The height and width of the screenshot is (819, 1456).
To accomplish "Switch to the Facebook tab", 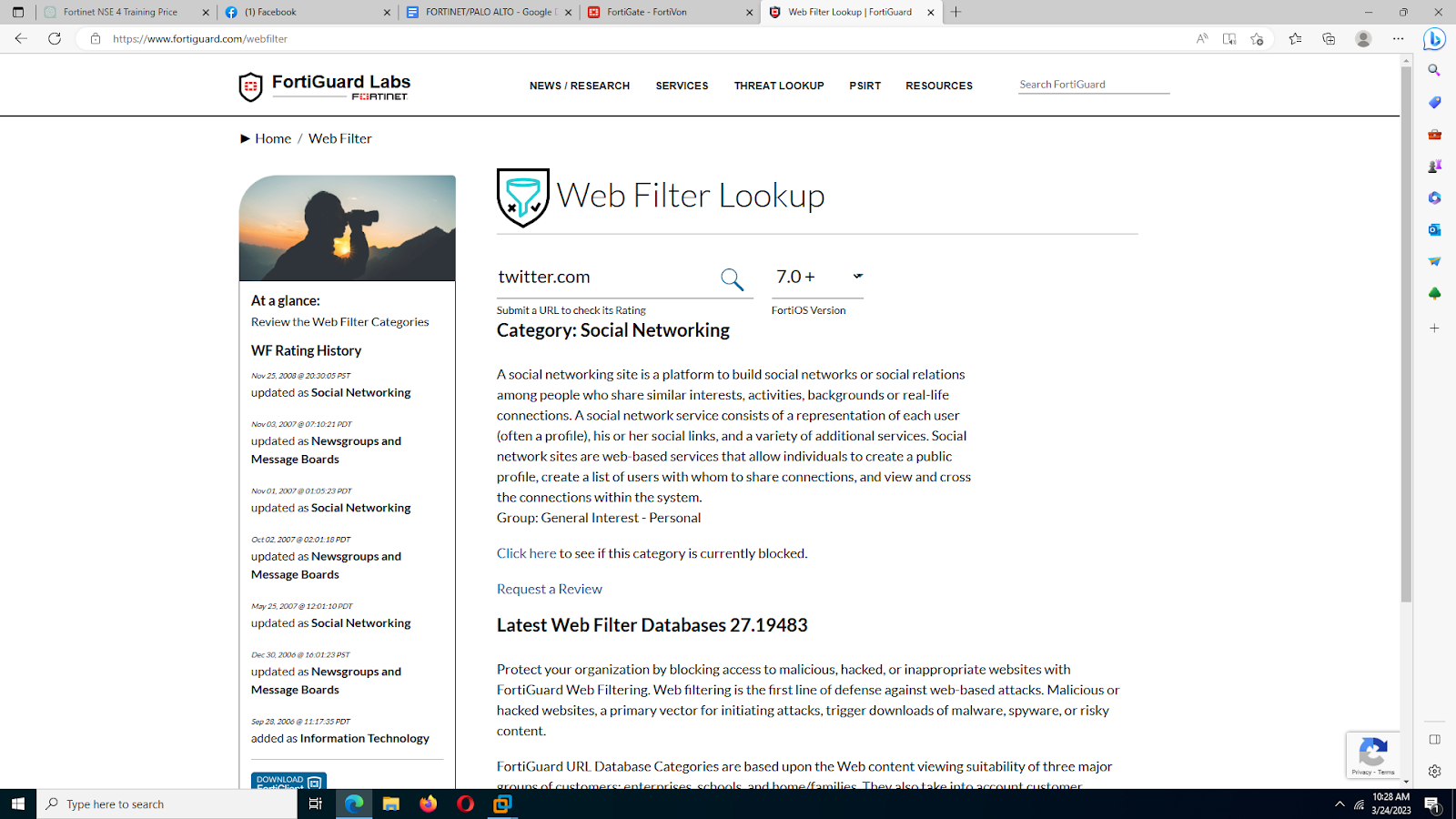I will (x=307, y=12).
